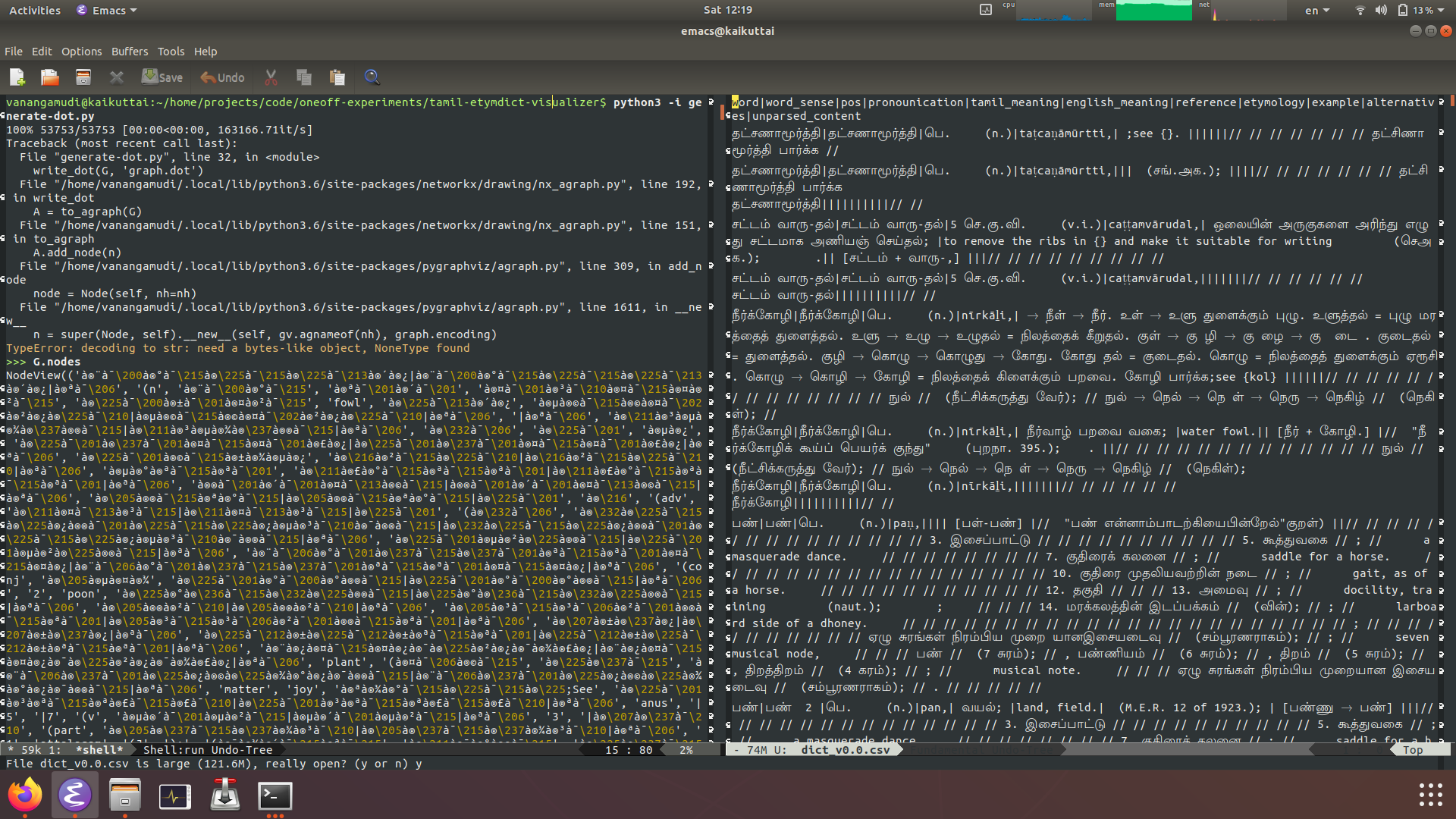This screenshot has width=1456, height=819.
Task: Open the Options menu
Action: (81, 52)
